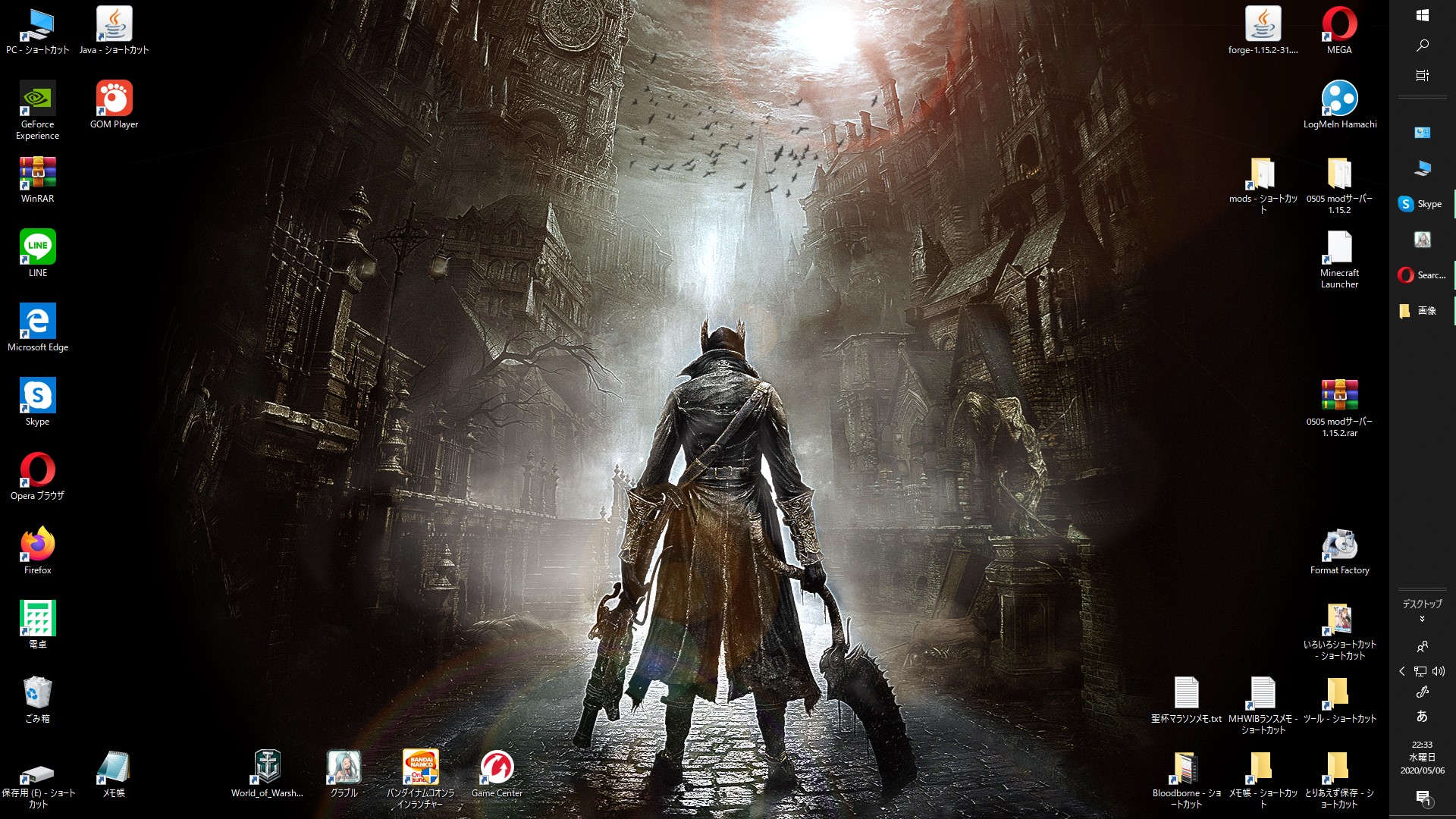This screenshot has width=1456, height=819.
Task: Select the メモ帳 shortcut folder on the right
Action: [1263, 780]
